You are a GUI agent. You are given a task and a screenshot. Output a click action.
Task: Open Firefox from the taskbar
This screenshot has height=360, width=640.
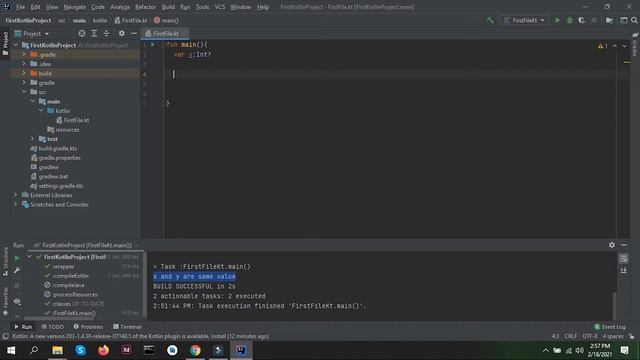(x=103, y=350)
